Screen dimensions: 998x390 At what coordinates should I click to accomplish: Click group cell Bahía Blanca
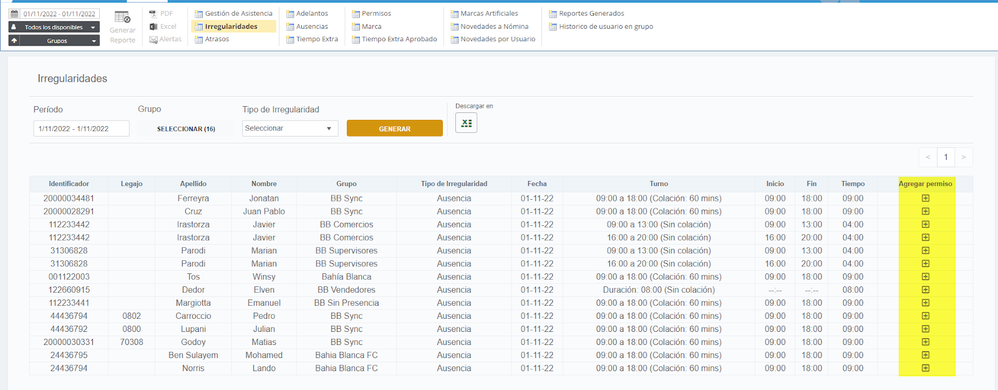346,277
